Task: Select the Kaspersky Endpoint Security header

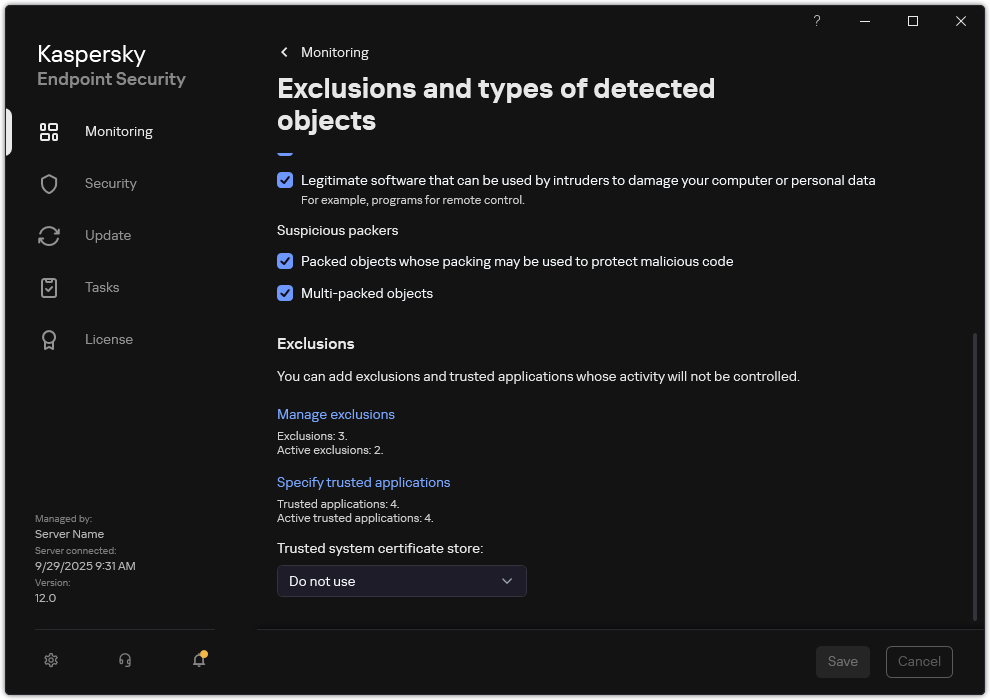Action: tap(111, 64)
